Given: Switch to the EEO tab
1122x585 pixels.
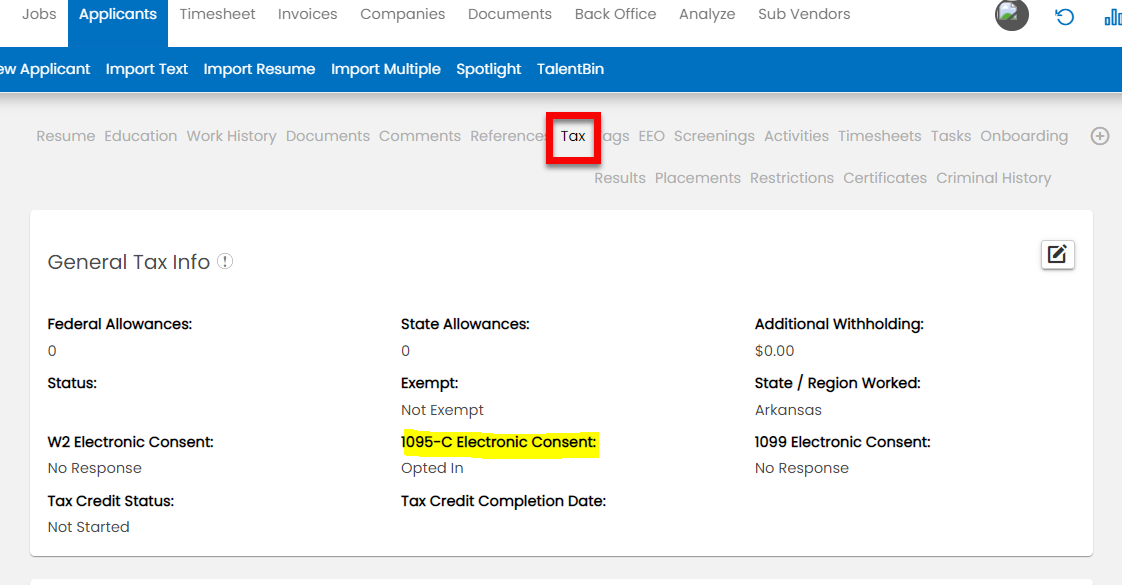Looking at the screenshot, I should click(651, 136).
